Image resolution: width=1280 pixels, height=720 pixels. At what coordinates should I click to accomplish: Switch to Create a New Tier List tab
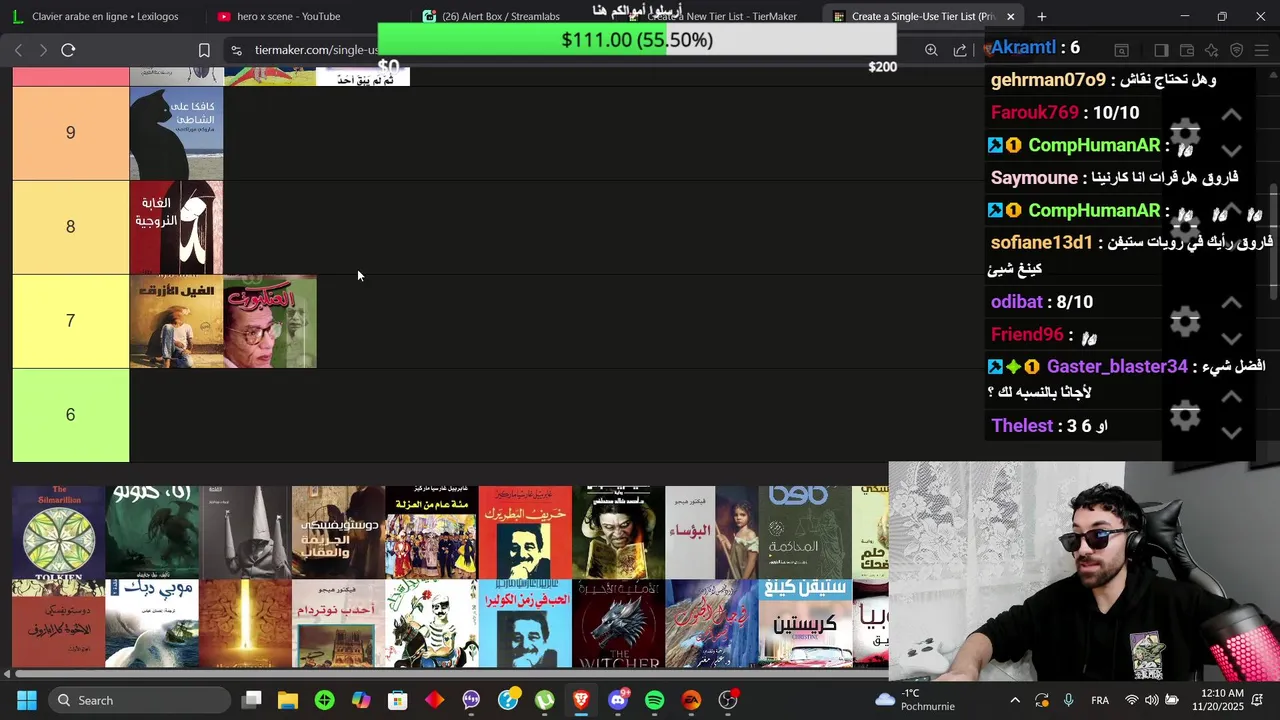tap(720, 16)
